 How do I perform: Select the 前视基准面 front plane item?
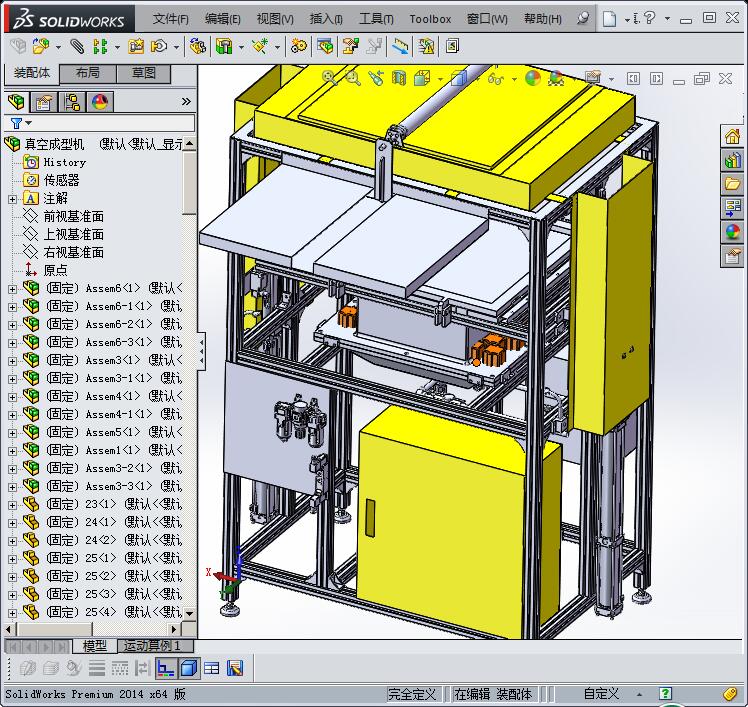point(73,216)
